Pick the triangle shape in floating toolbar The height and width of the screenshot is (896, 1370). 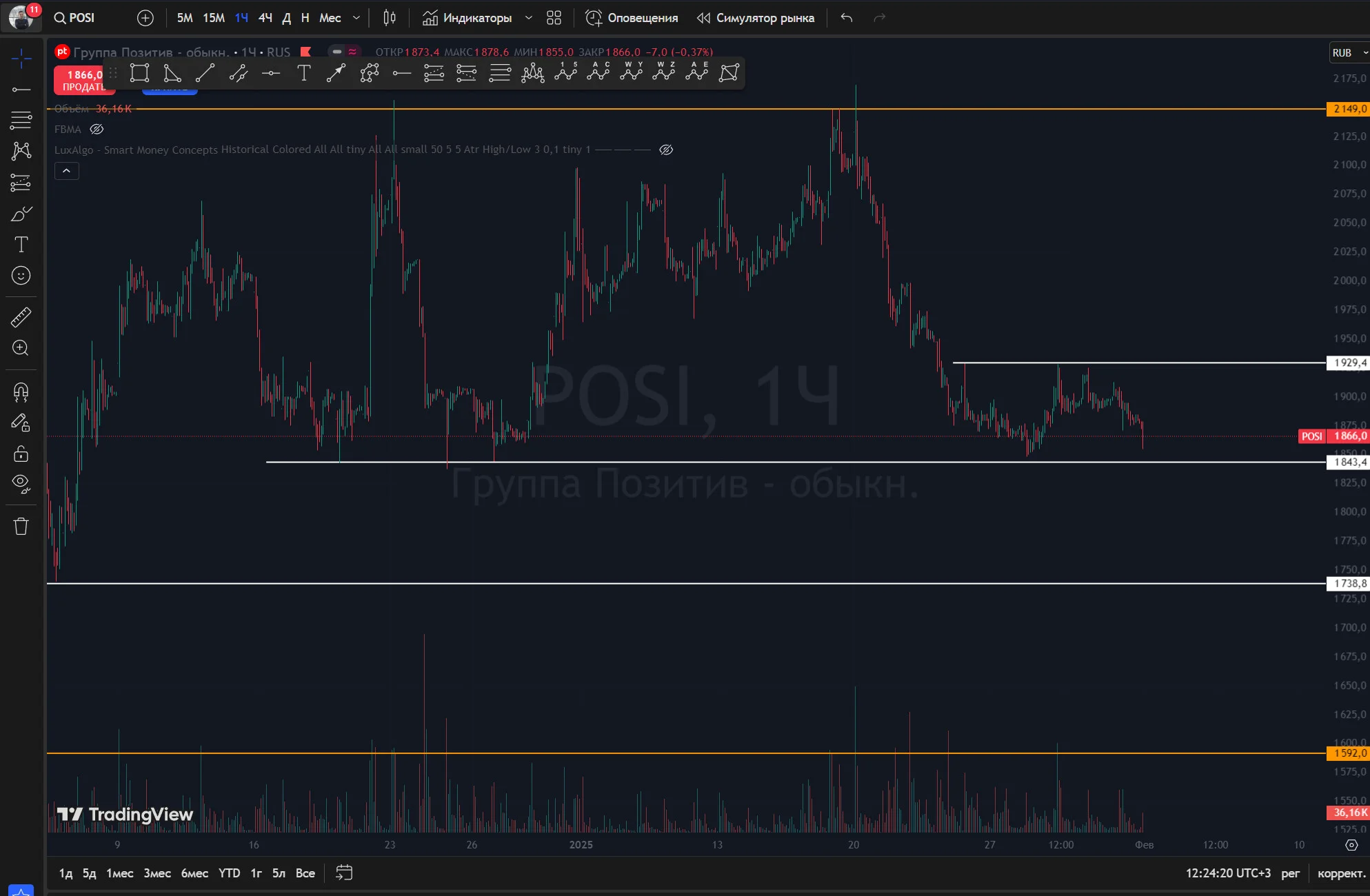pos(172,73)
